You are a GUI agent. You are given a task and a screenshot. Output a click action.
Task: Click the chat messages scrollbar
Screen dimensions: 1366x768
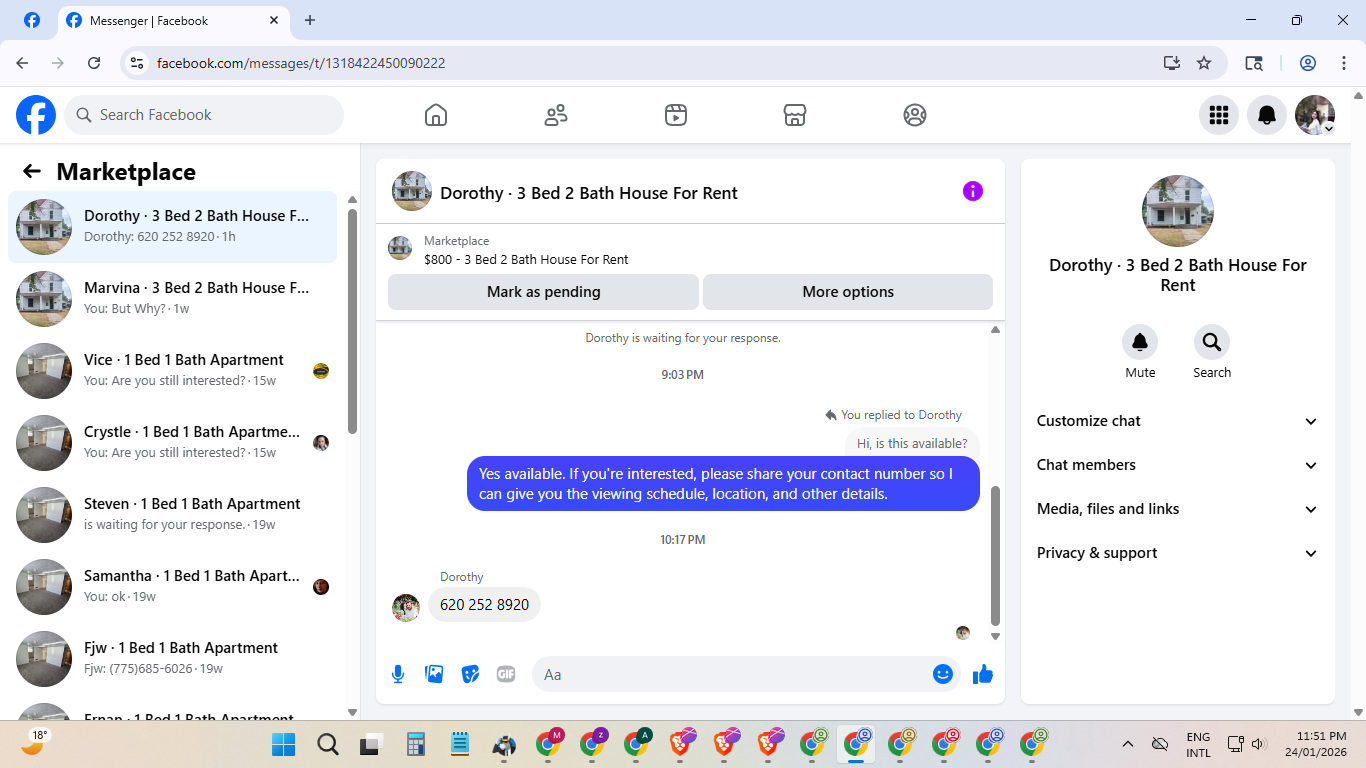coord(995,555)
